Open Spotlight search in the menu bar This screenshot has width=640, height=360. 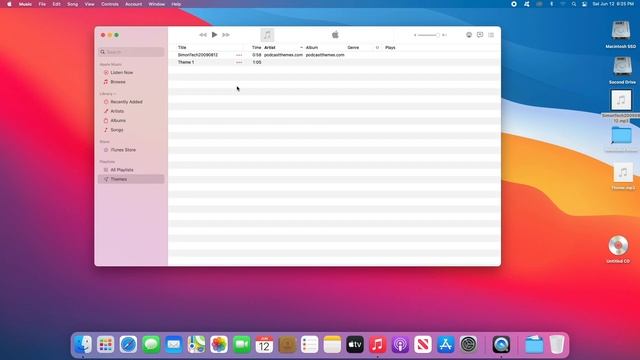click(x=574, y=4)
